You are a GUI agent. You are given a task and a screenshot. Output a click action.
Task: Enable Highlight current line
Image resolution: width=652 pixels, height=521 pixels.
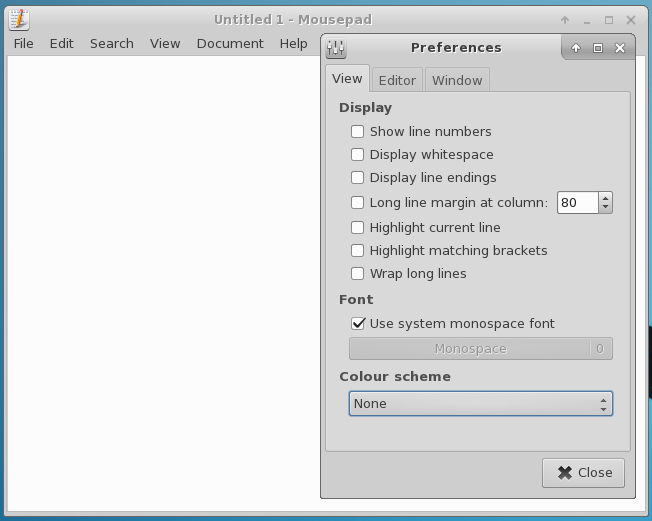(357, 227)
